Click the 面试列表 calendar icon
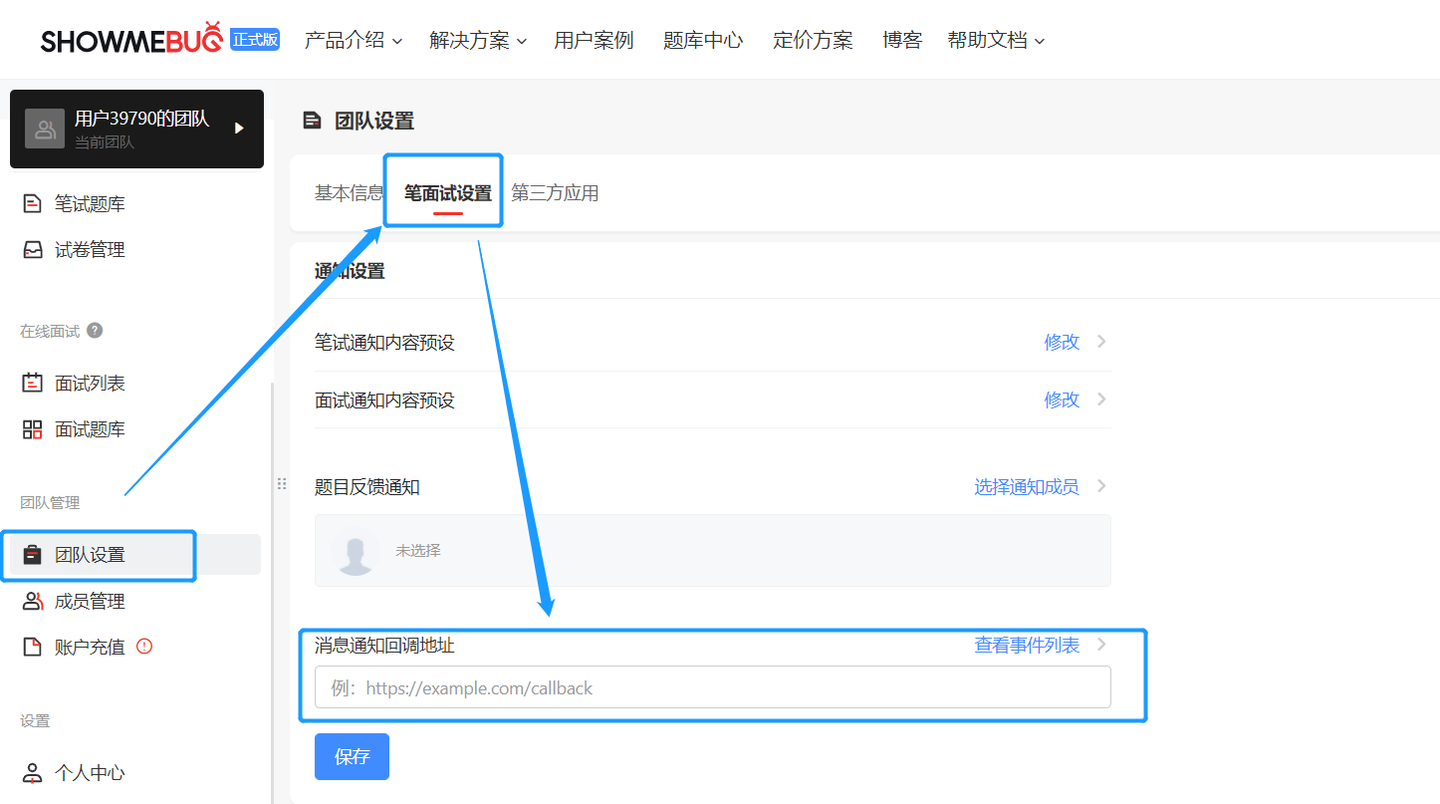Viewport: 1440px width, 804px height. tap(33, 382)
